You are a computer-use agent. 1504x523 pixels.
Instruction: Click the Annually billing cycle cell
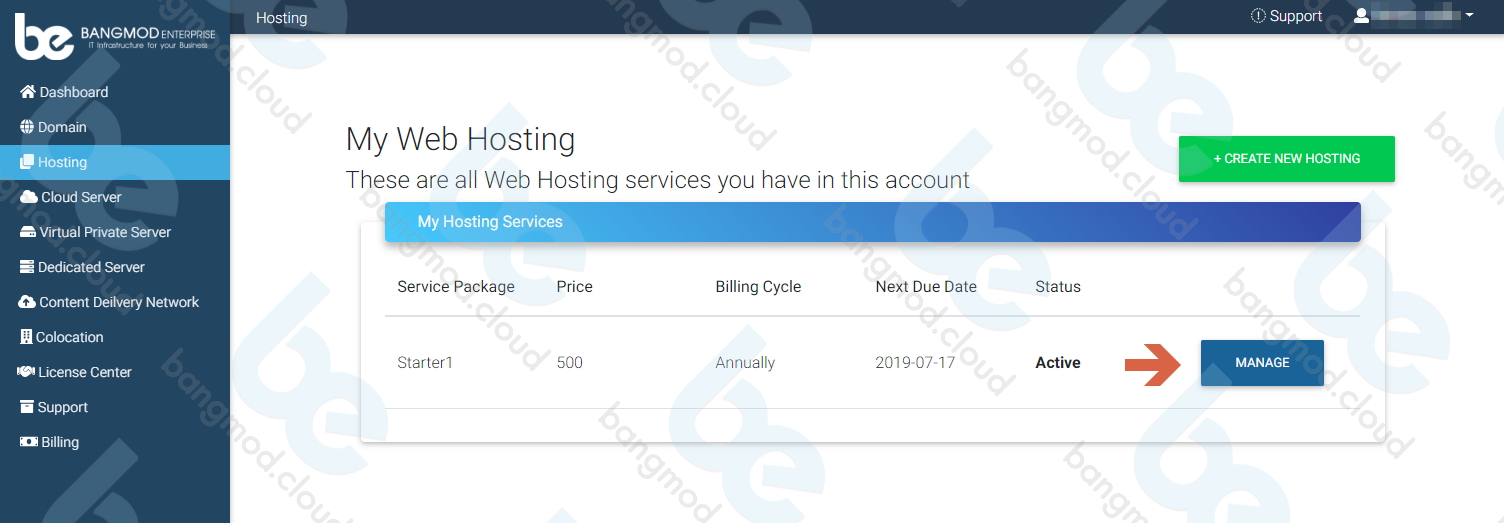745,363
